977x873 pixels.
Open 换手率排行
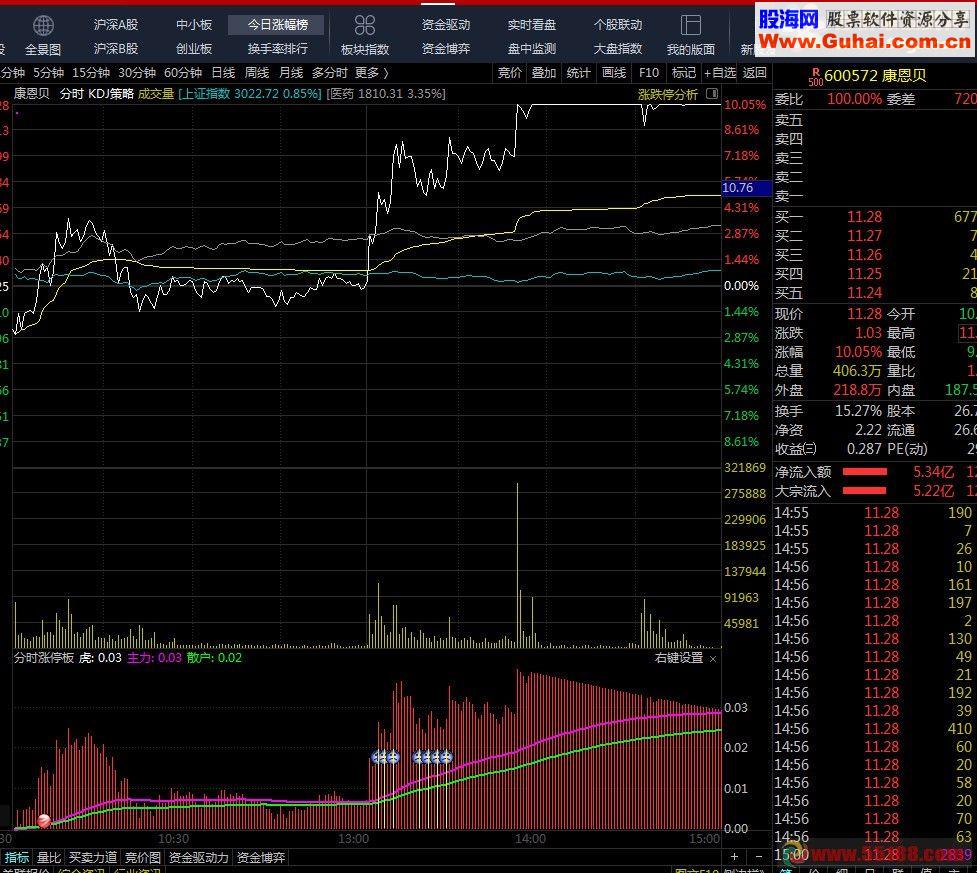click(277, 49)
